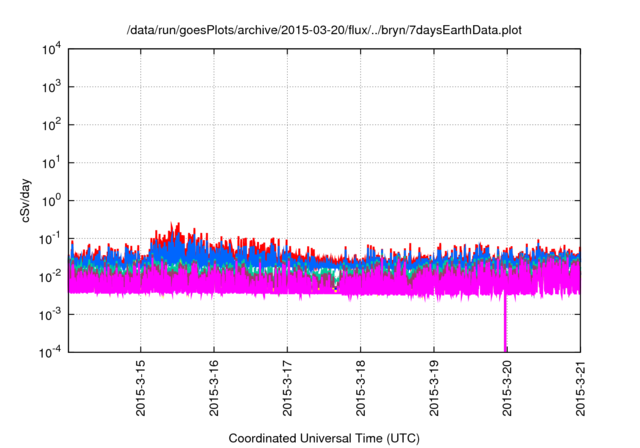Click the 10^4 y-axis tick label
640x448 pixels.
[x=51, y=50]
